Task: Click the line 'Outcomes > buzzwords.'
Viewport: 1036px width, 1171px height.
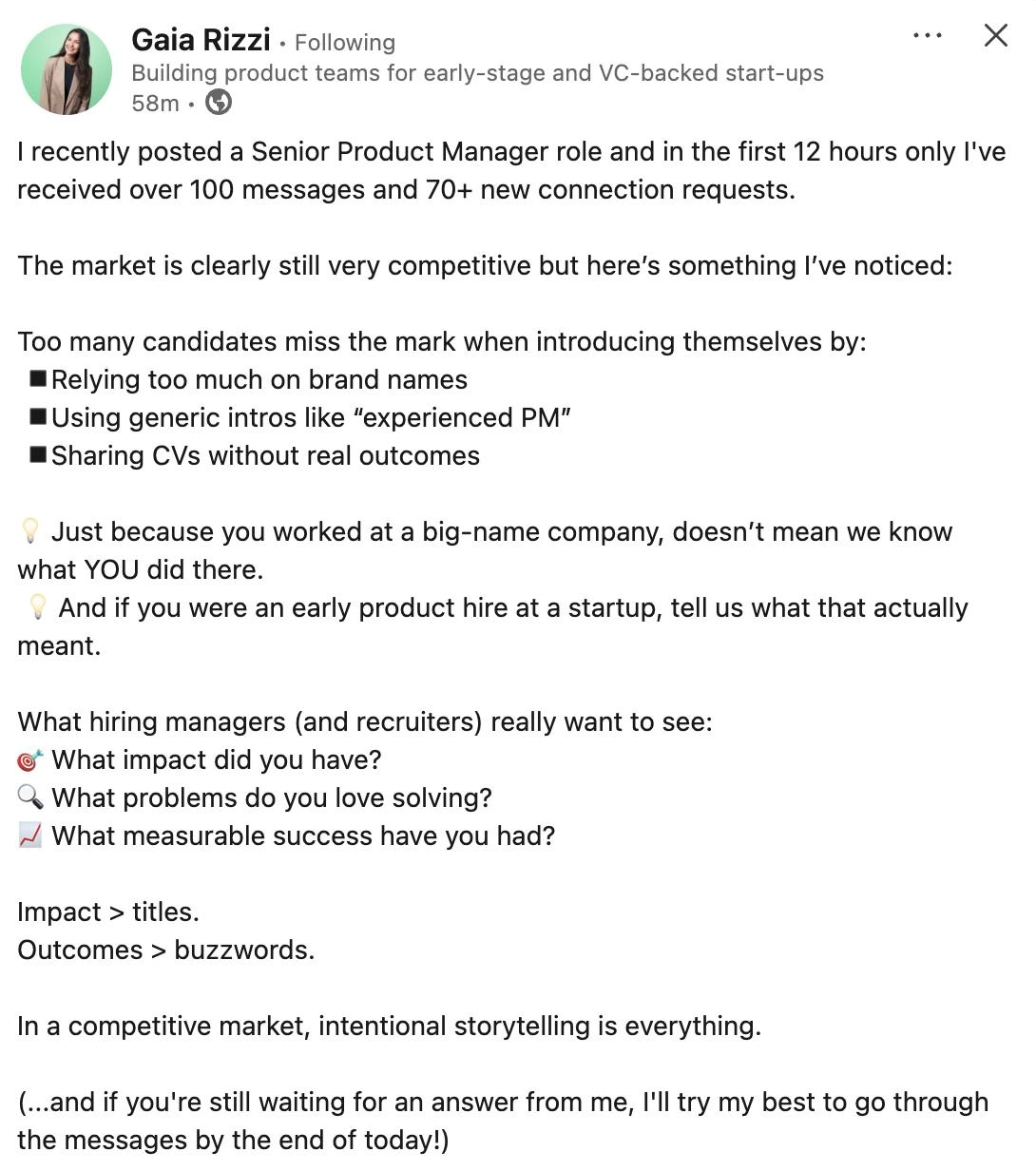Action: tap(165, 950)
